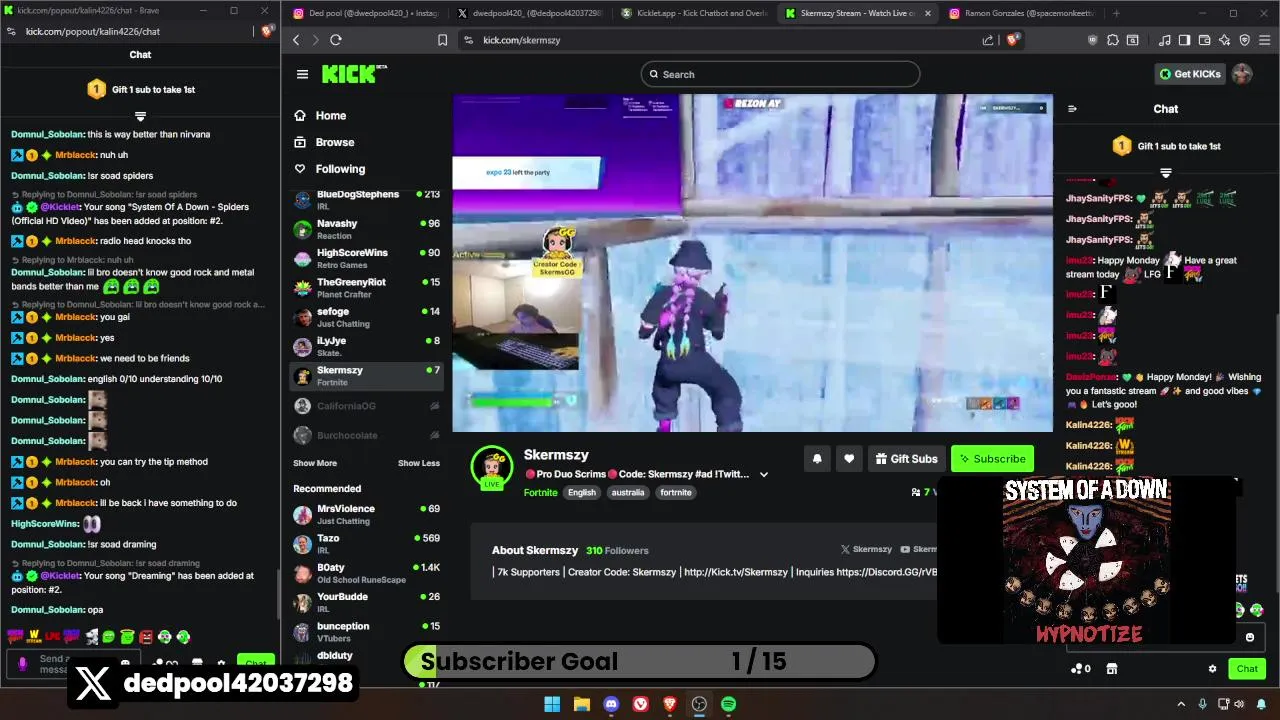Open Navashy channel in Following list
The height and width of the screenshot is (720, 1280).
tap(366, 229)
